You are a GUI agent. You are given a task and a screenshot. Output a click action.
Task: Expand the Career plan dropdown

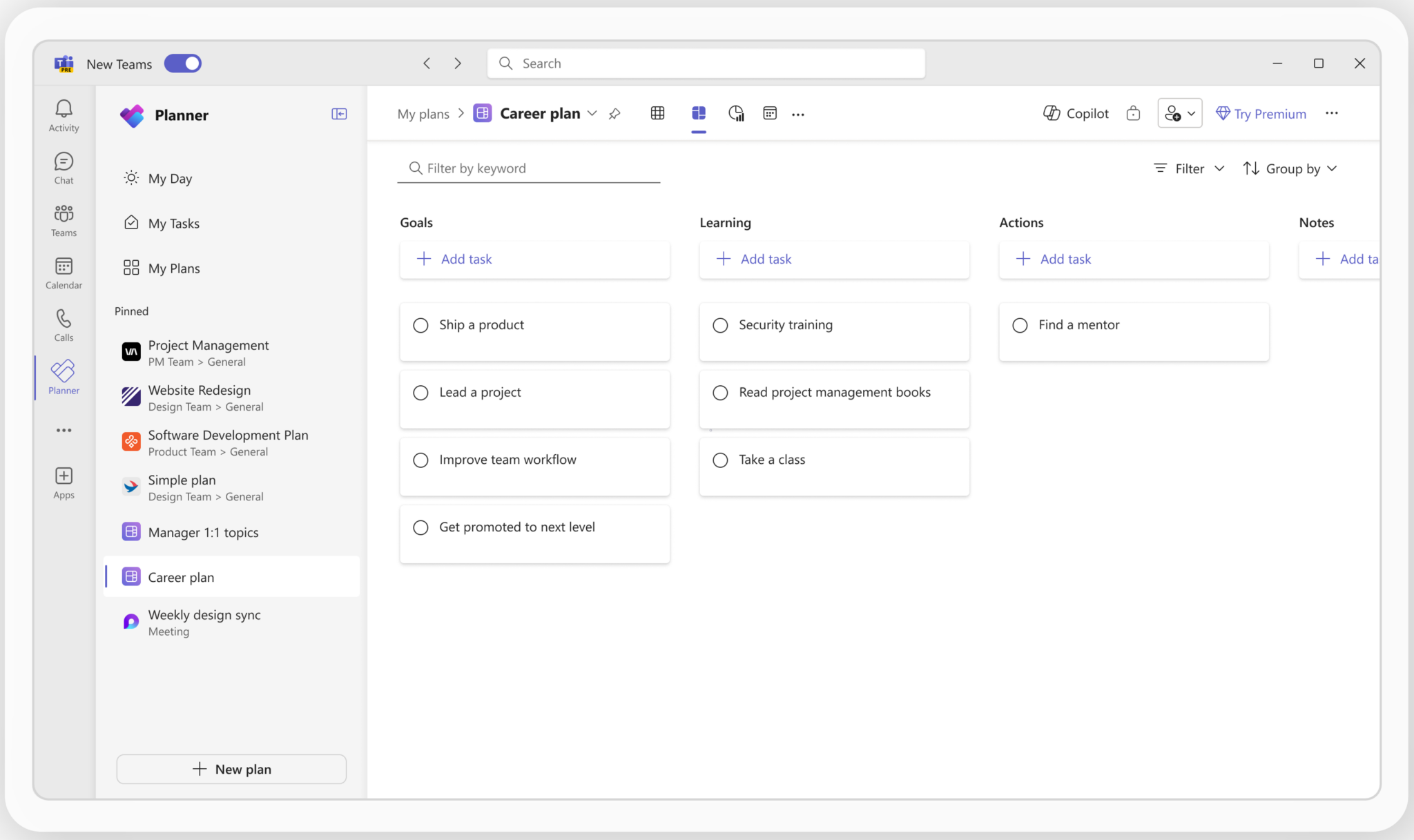tap(592, 113)
